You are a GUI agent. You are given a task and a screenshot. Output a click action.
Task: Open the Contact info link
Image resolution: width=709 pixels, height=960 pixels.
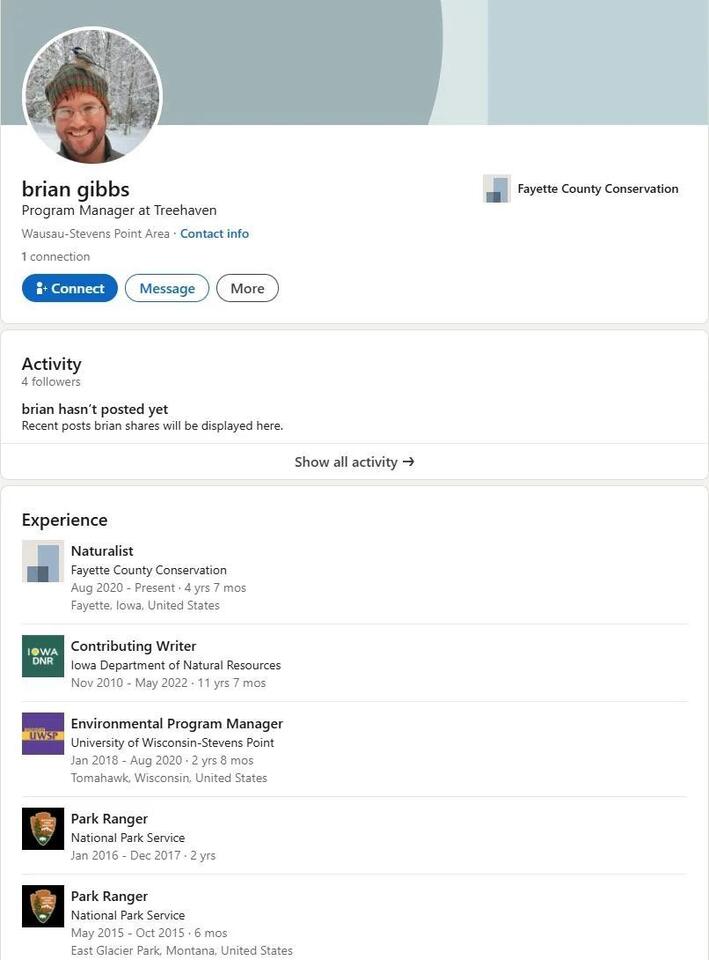pyautogui.click(x=214, y=234)
